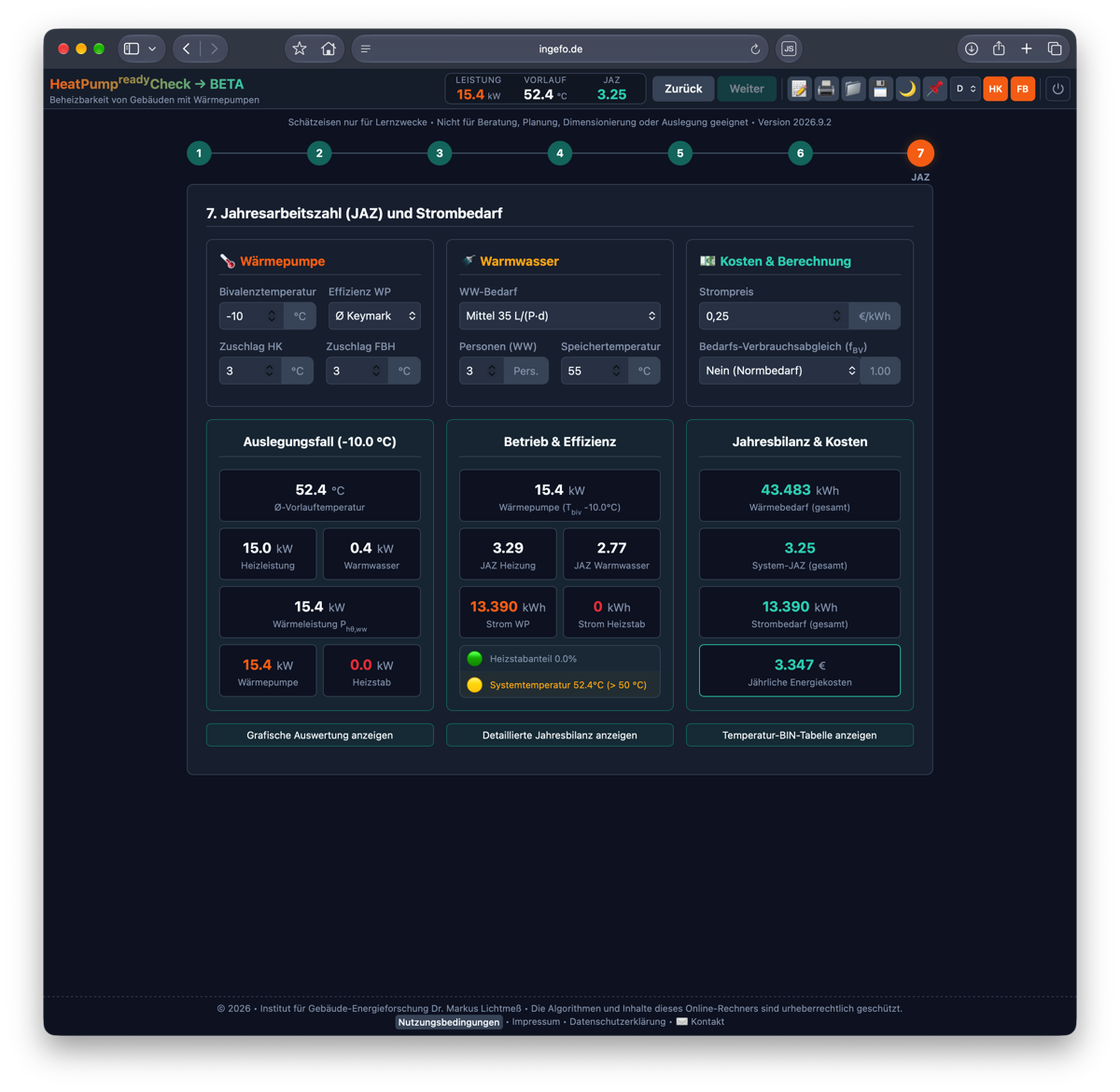1120x1092 pixels.
Task: Click the power icon in app toolbar
Action: [x=1057, y=89]
